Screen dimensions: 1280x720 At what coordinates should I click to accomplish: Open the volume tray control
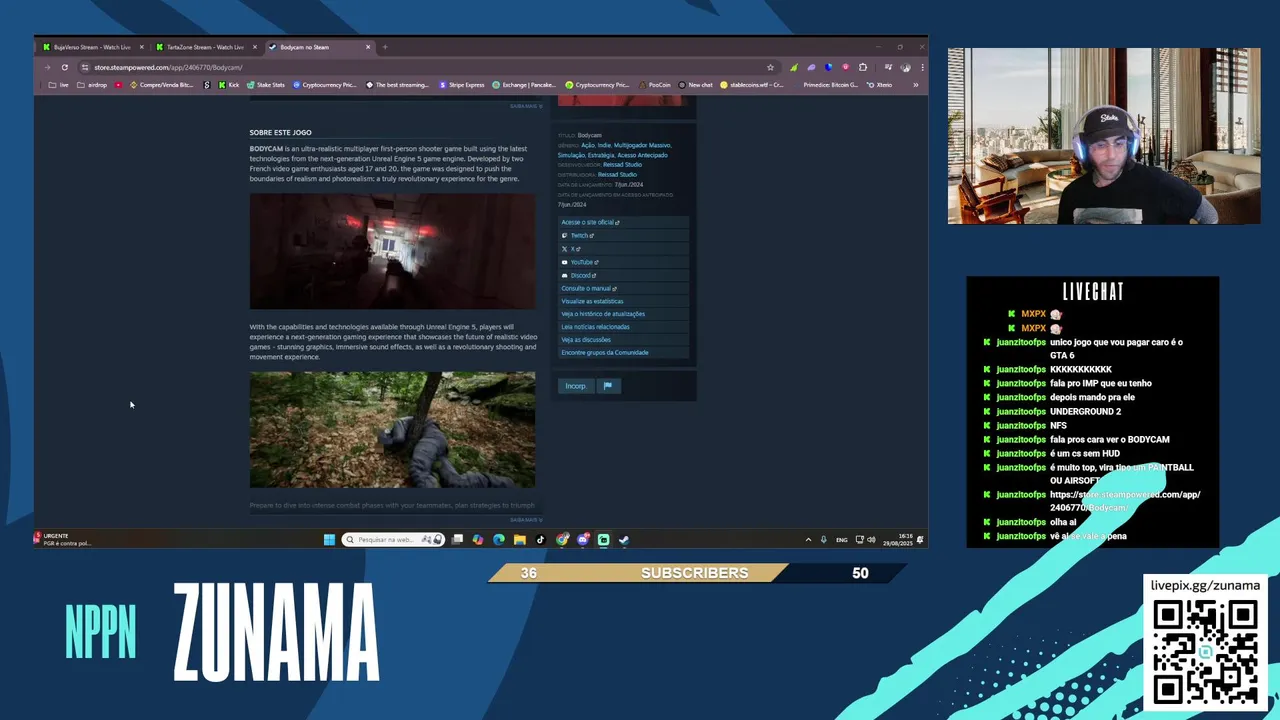coord(870,539)
